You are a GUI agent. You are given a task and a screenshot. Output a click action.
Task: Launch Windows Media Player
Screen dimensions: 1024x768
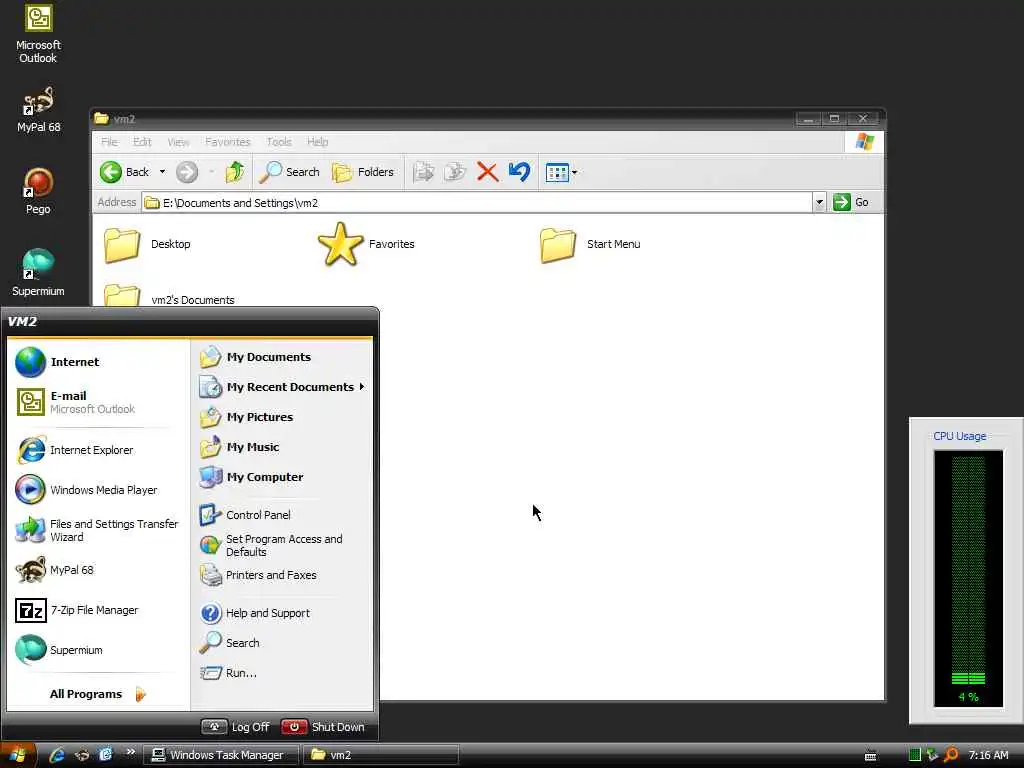coord(97,490)
